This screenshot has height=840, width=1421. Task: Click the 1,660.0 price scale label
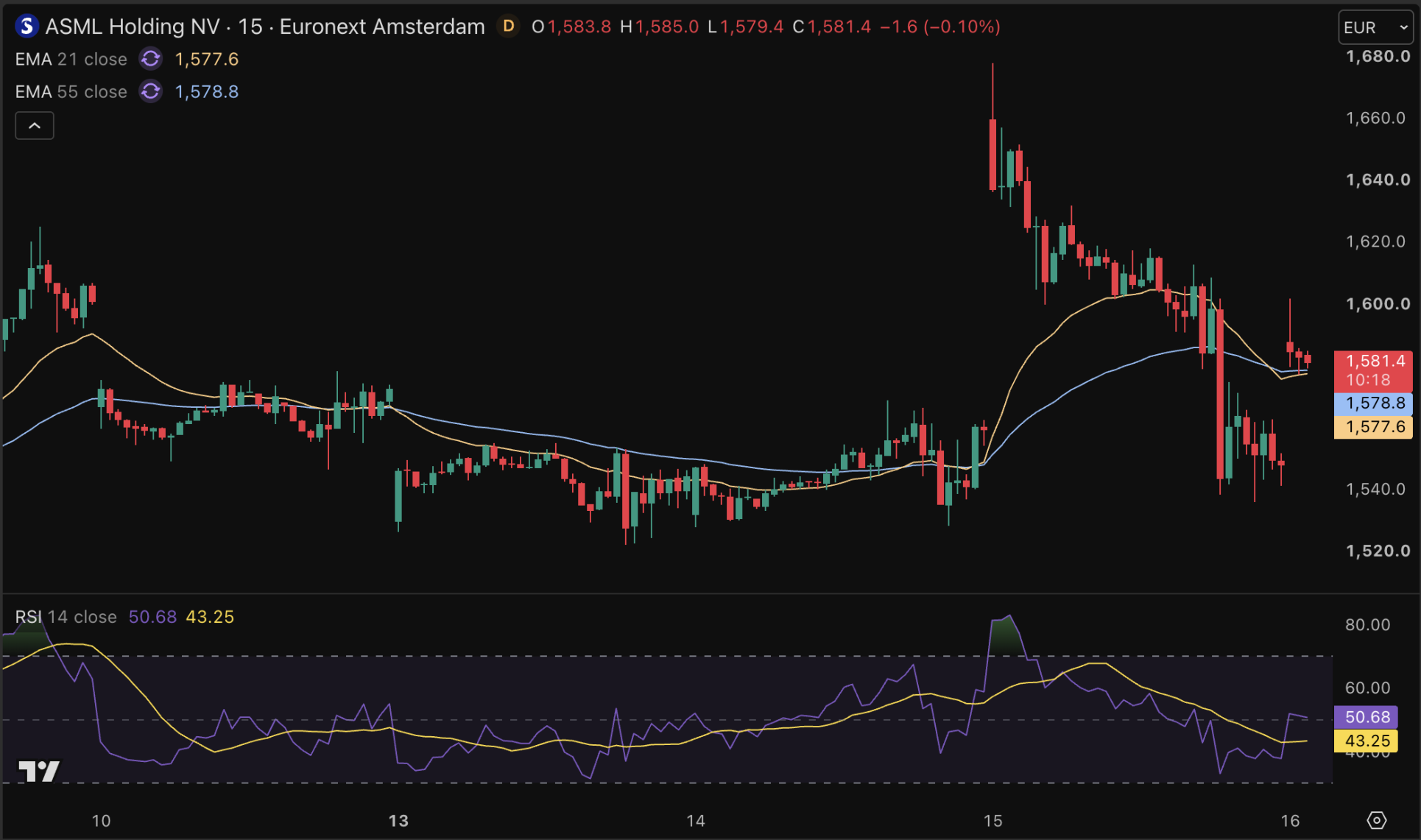(1375, 118)
